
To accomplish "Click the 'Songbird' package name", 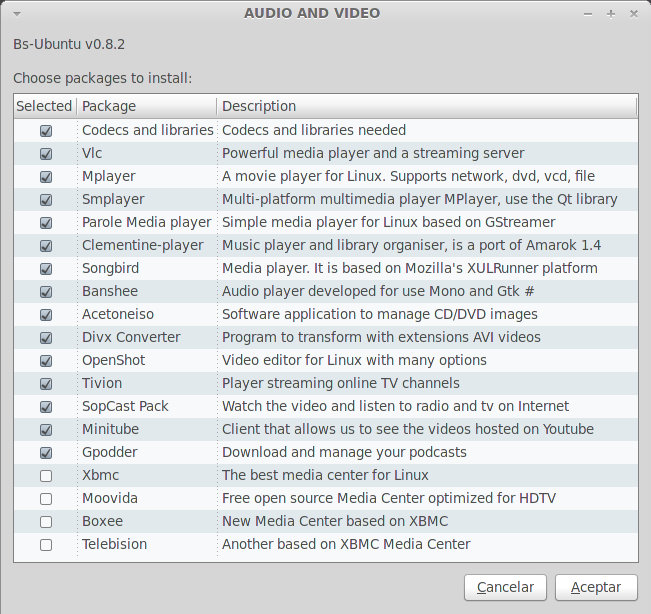I will 110,268.
